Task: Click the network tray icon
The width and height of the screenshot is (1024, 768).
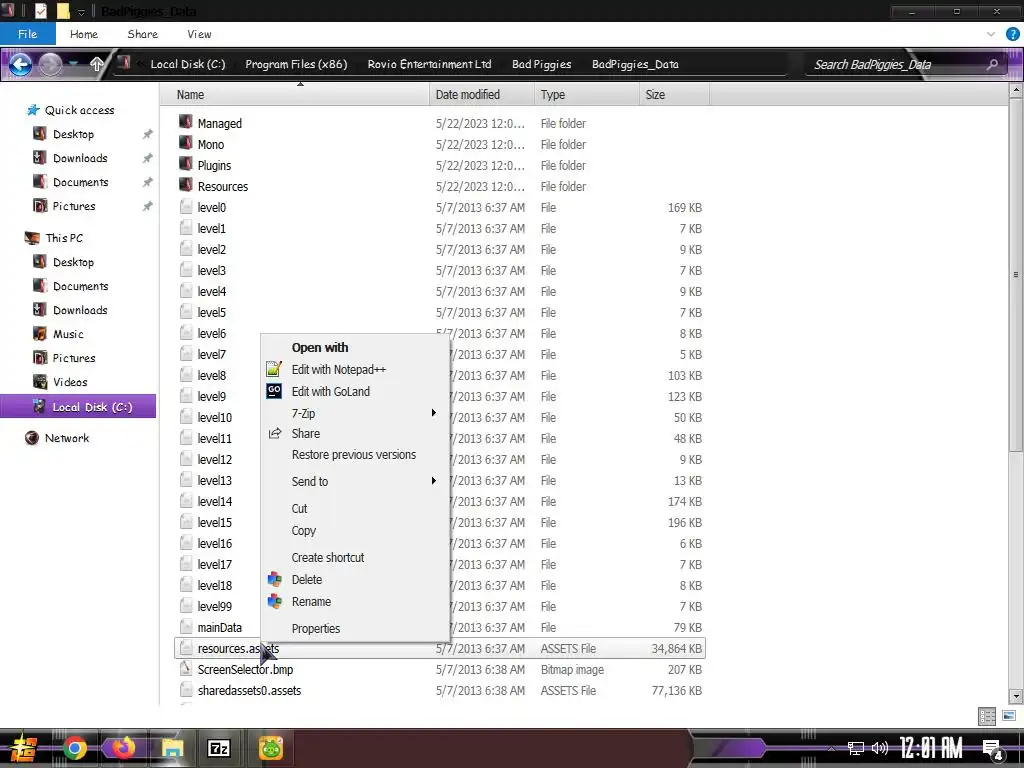Action: click(x=856, y=748)
